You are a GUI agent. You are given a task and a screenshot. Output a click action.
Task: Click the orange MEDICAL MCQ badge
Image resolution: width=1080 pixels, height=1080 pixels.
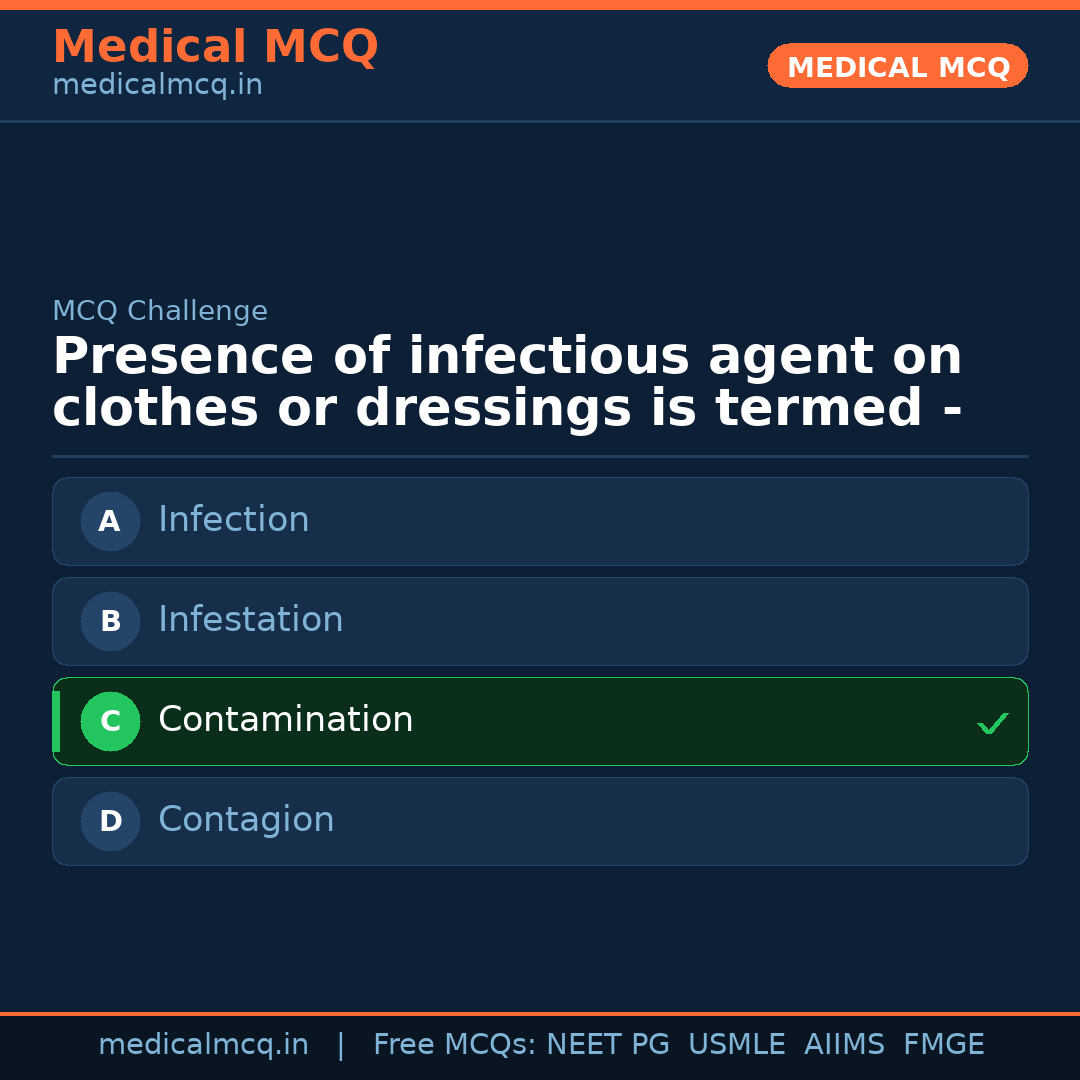point(898,67)
